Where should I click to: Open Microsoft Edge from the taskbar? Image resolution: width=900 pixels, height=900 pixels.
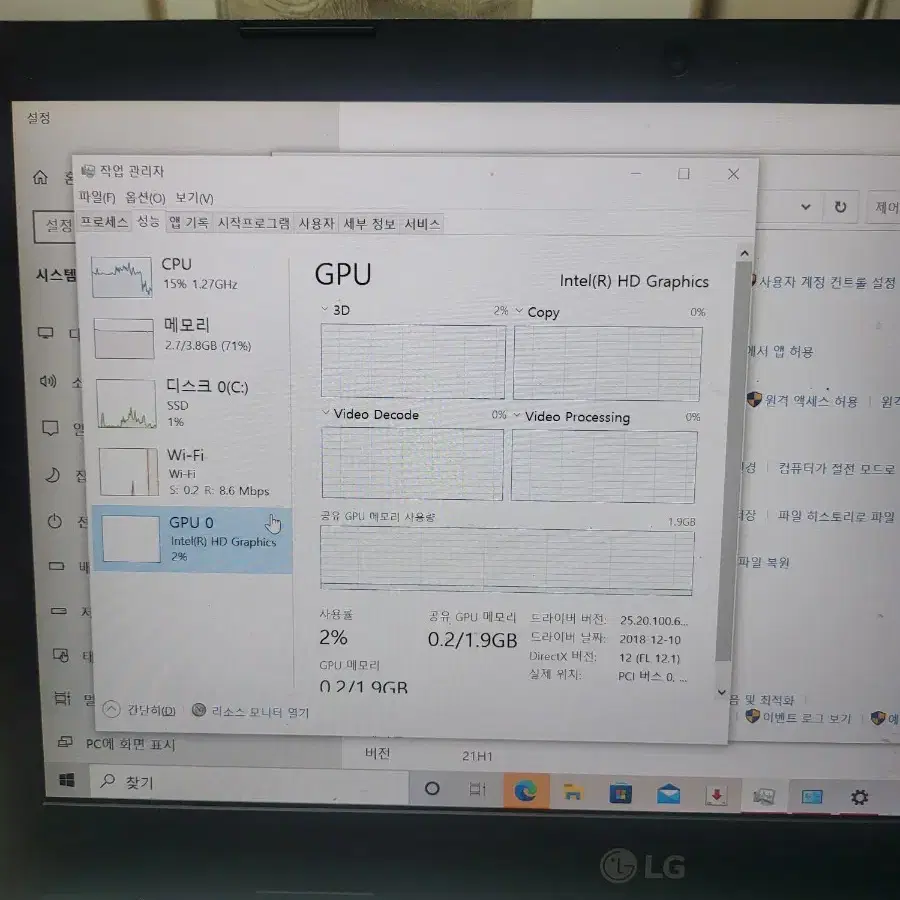click(x=526, y=791)
